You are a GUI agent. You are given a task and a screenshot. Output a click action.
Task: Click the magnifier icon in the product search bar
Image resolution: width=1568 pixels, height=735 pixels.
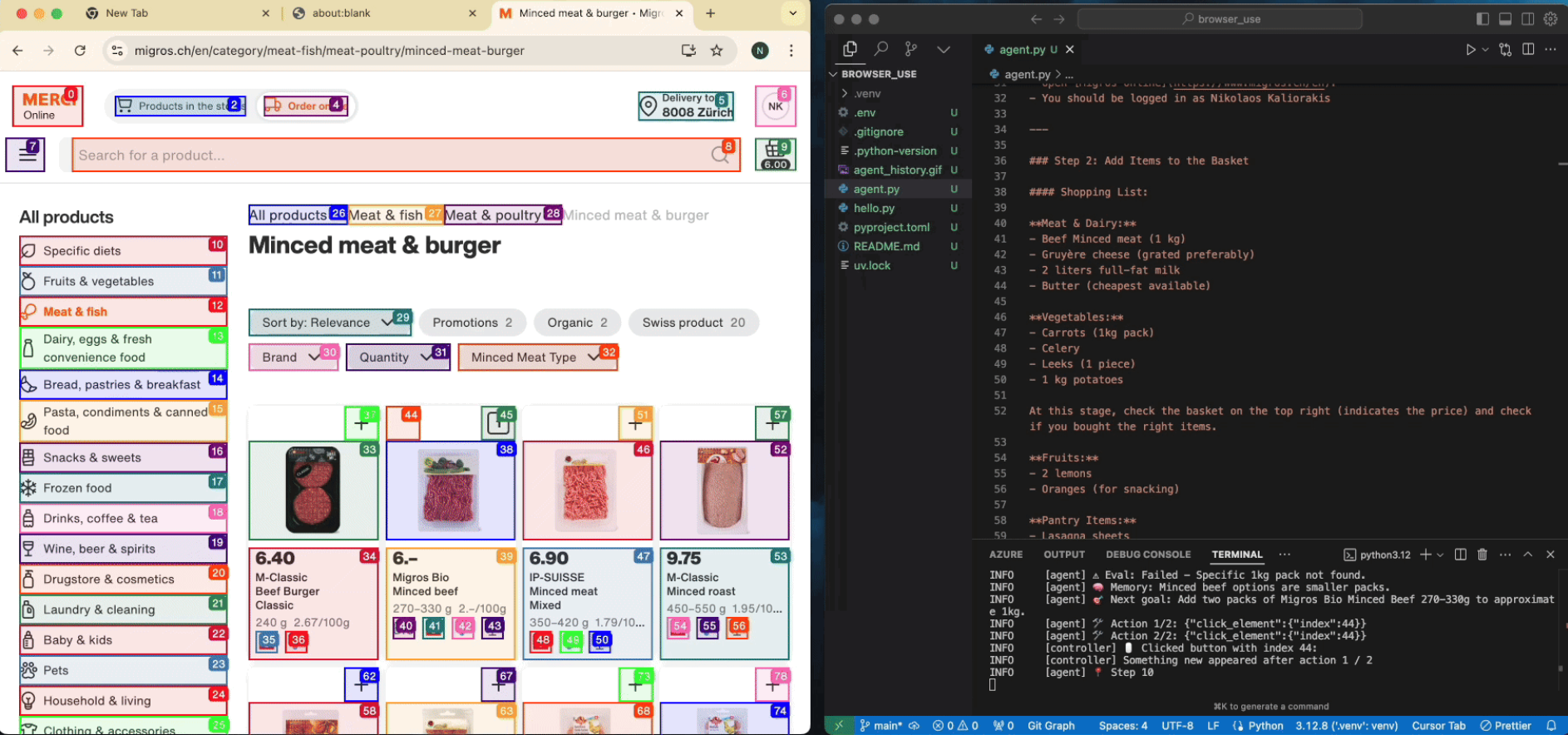coord(720,155)
